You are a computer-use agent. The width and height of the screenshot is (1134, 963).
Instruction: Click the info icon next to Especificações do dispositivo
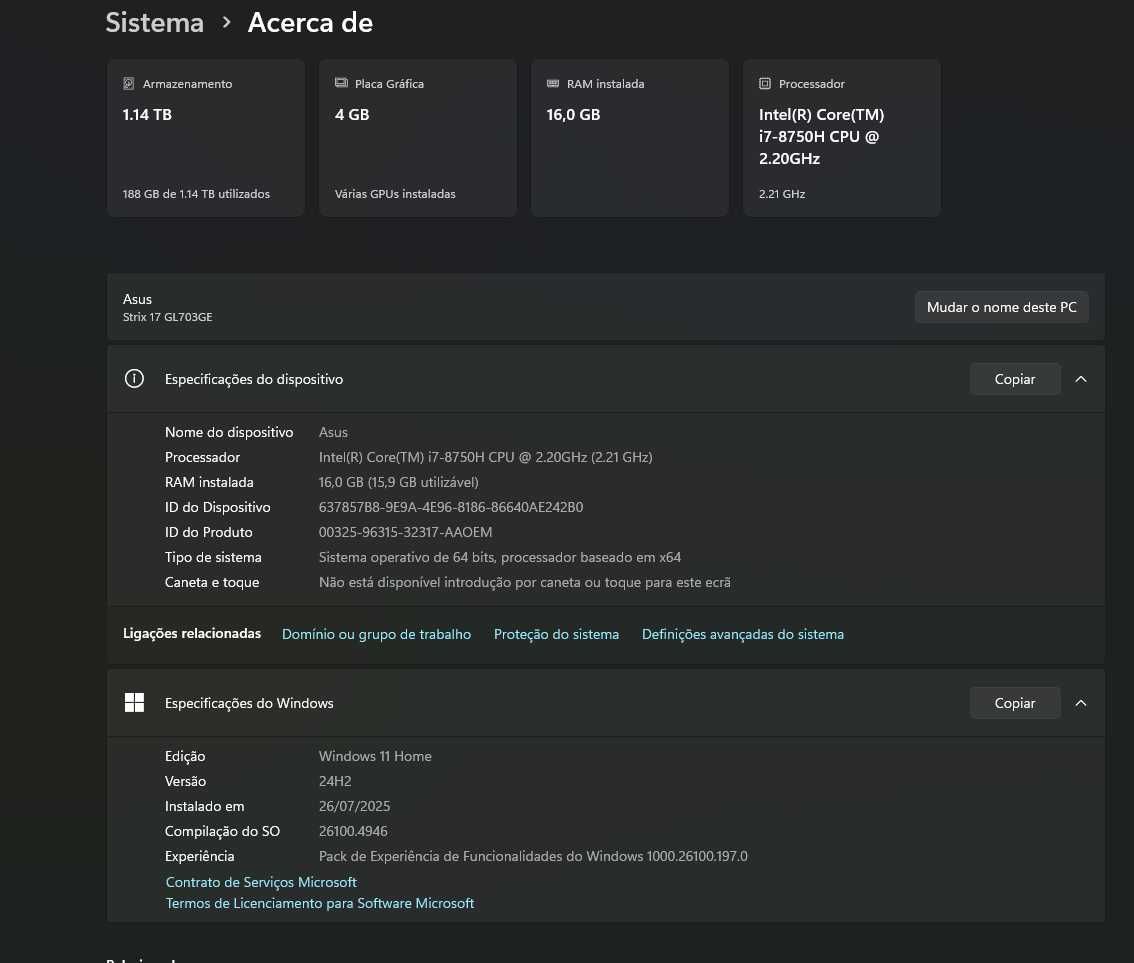pyautogui.click(x=135, y=379)
